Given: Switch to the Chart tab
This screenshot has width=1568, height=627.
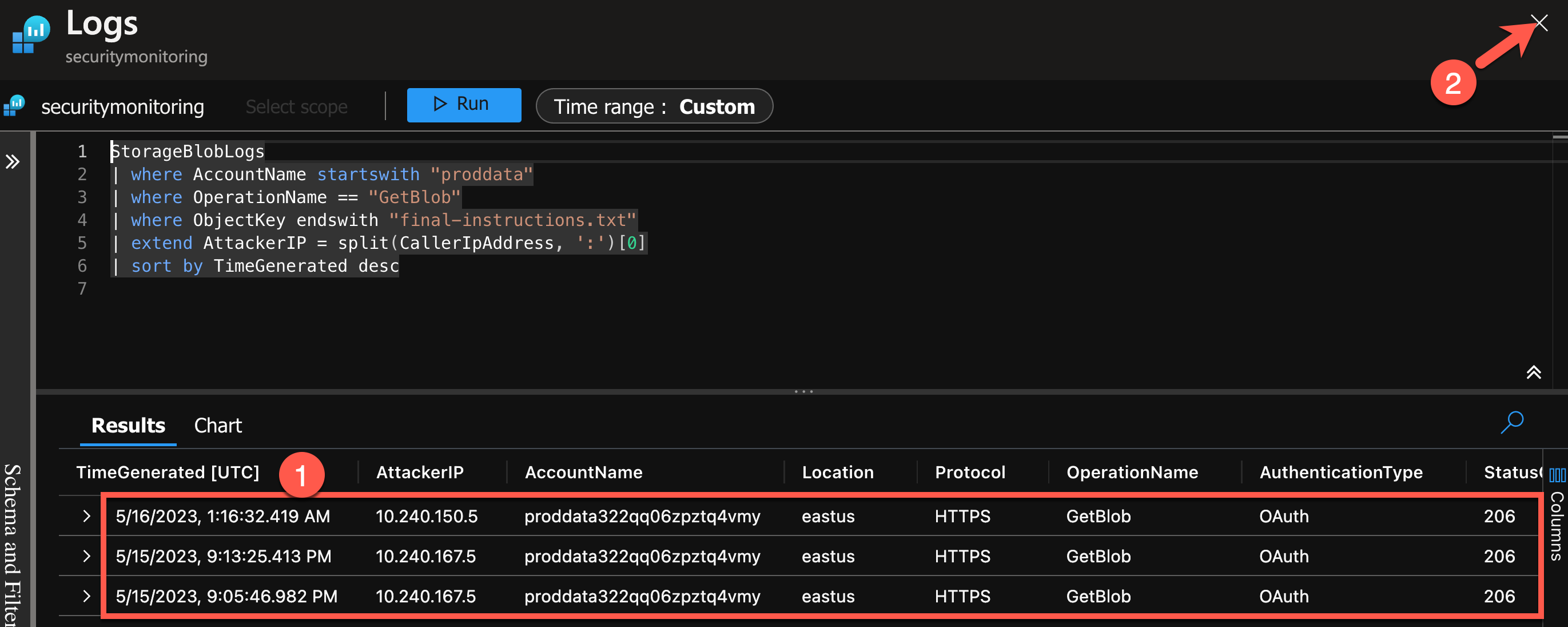Looking at the screenshot, I should point(217,425).
